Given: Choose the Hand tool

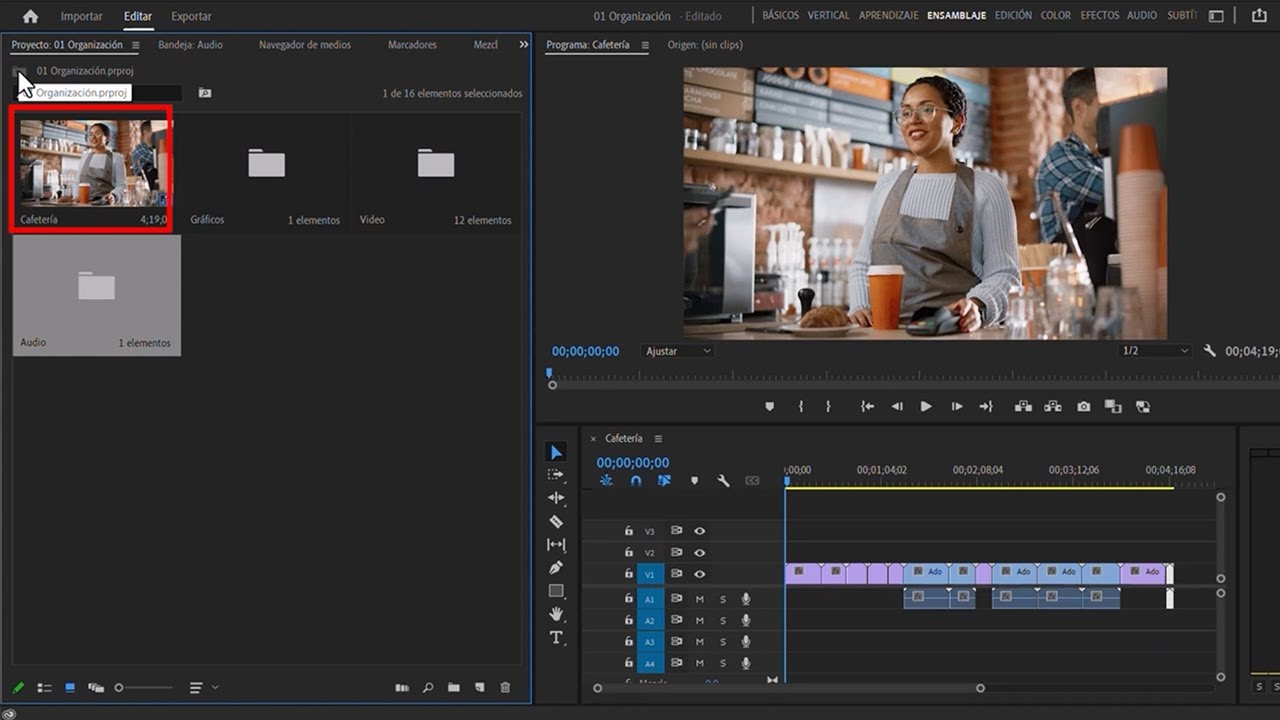Looking at the screenshot, I should 556,614.
